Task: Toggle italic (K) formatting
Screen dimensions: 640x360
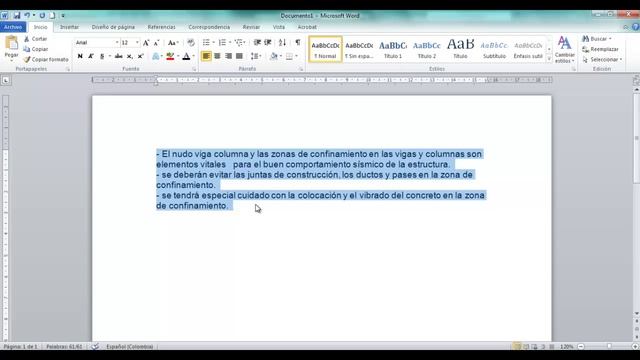Action: [91, 56]
